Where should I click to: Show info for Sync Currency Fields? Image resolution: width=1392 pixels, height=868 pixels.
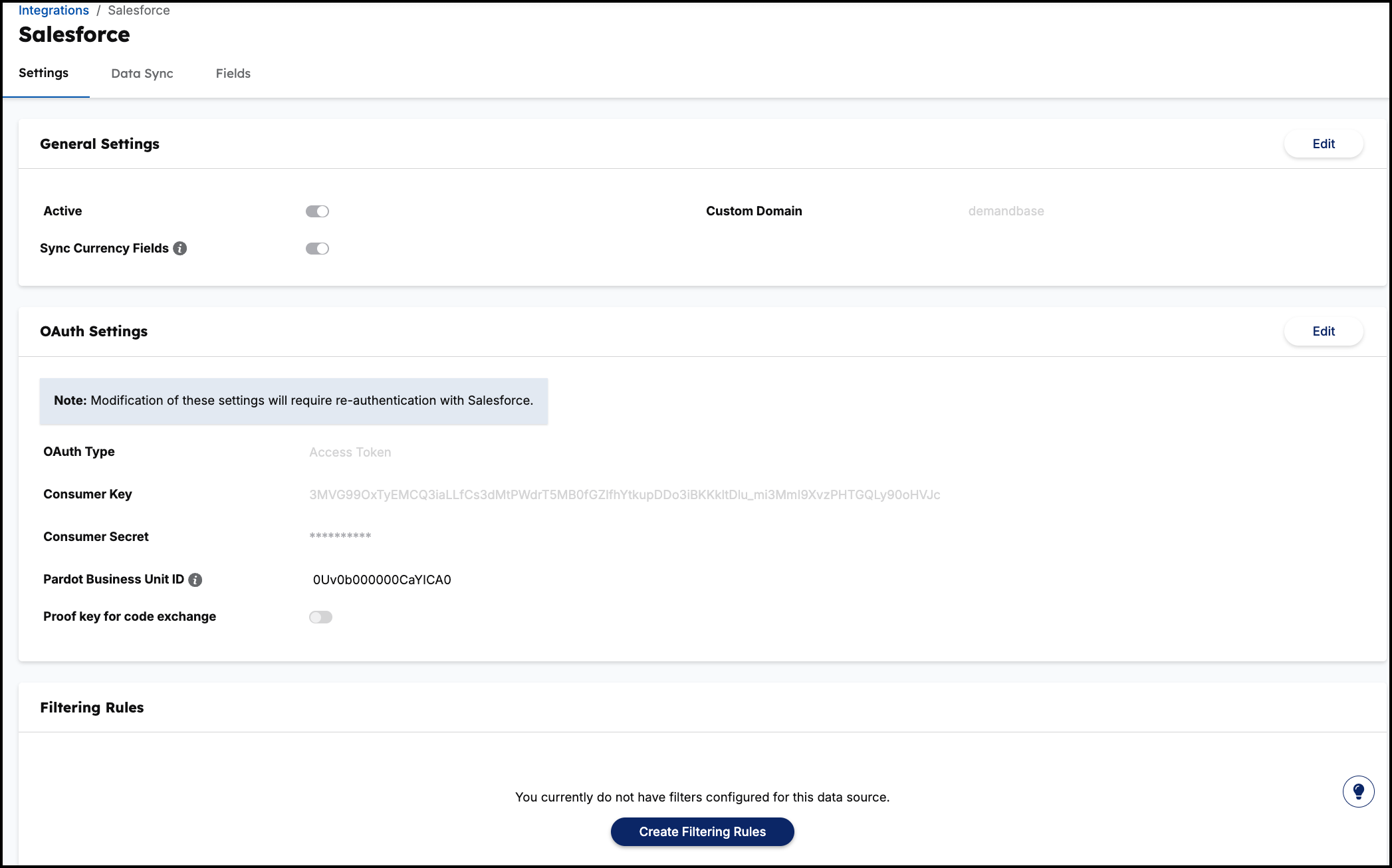(x=180, y=248)
